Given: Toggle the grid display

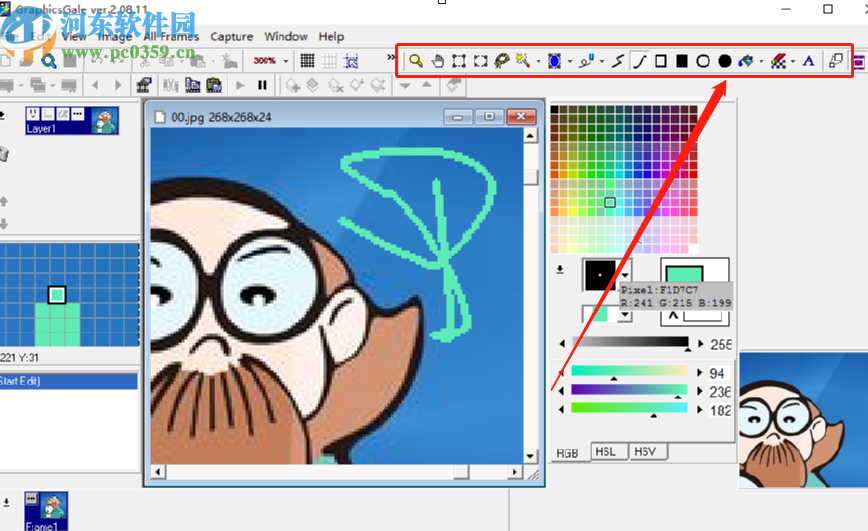Looking at the screenshot, I should click(x=308, y=61).
